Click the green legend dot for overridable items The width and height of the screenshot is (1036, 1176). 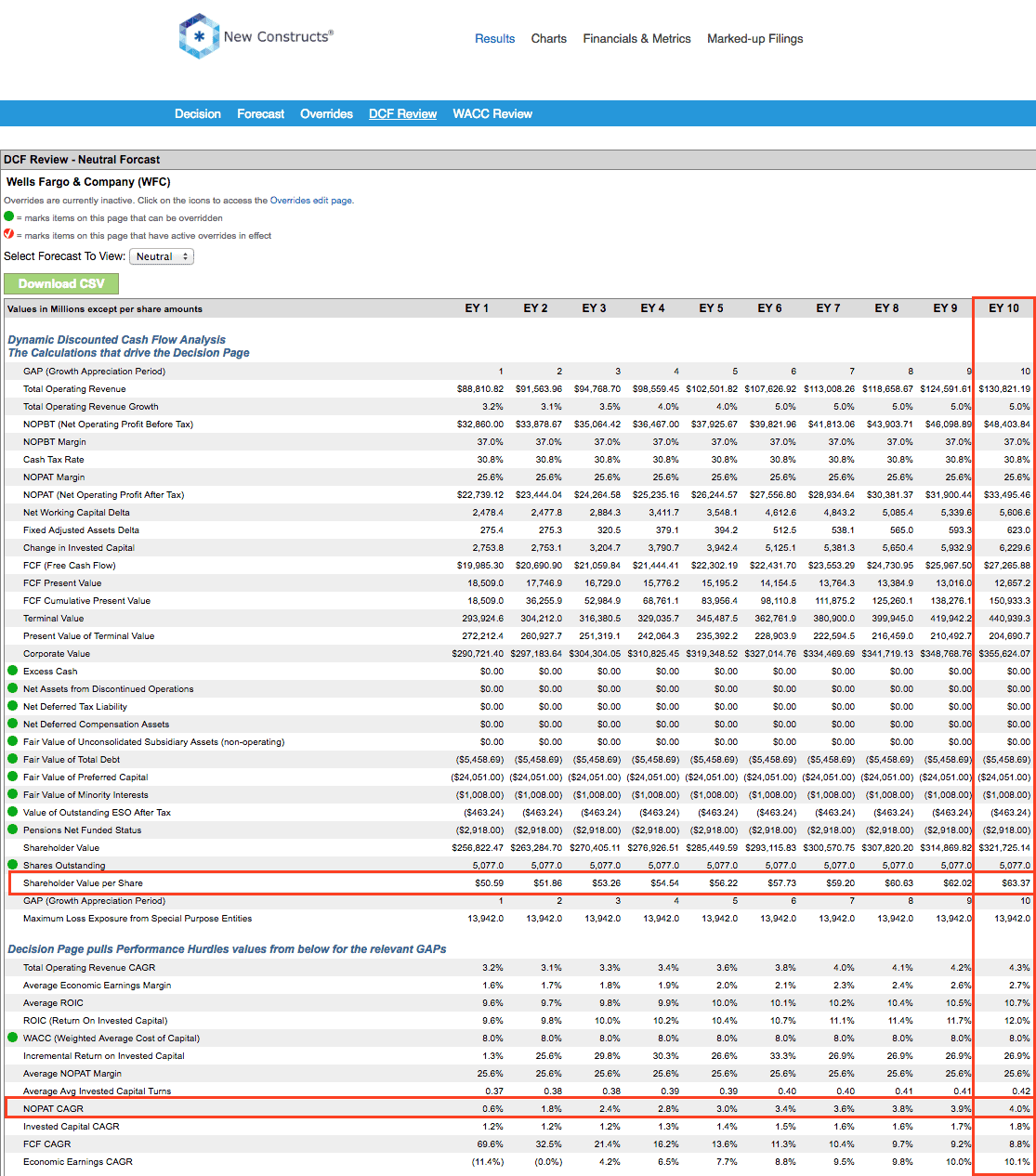[9, 216]
